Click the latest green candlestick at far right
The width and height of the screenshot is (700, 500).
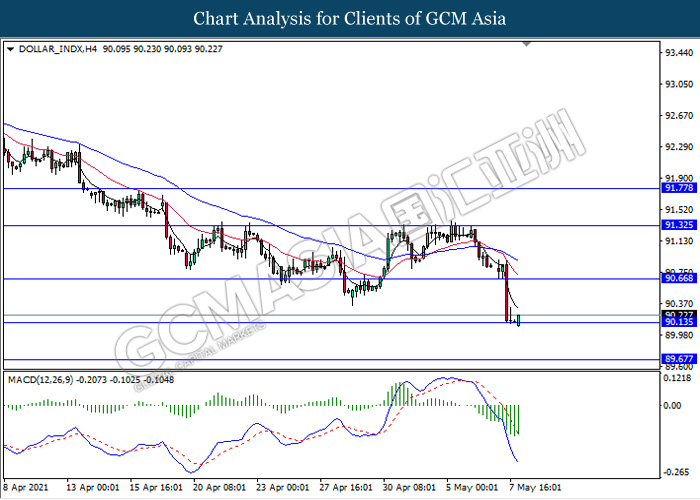pos(519,319)
